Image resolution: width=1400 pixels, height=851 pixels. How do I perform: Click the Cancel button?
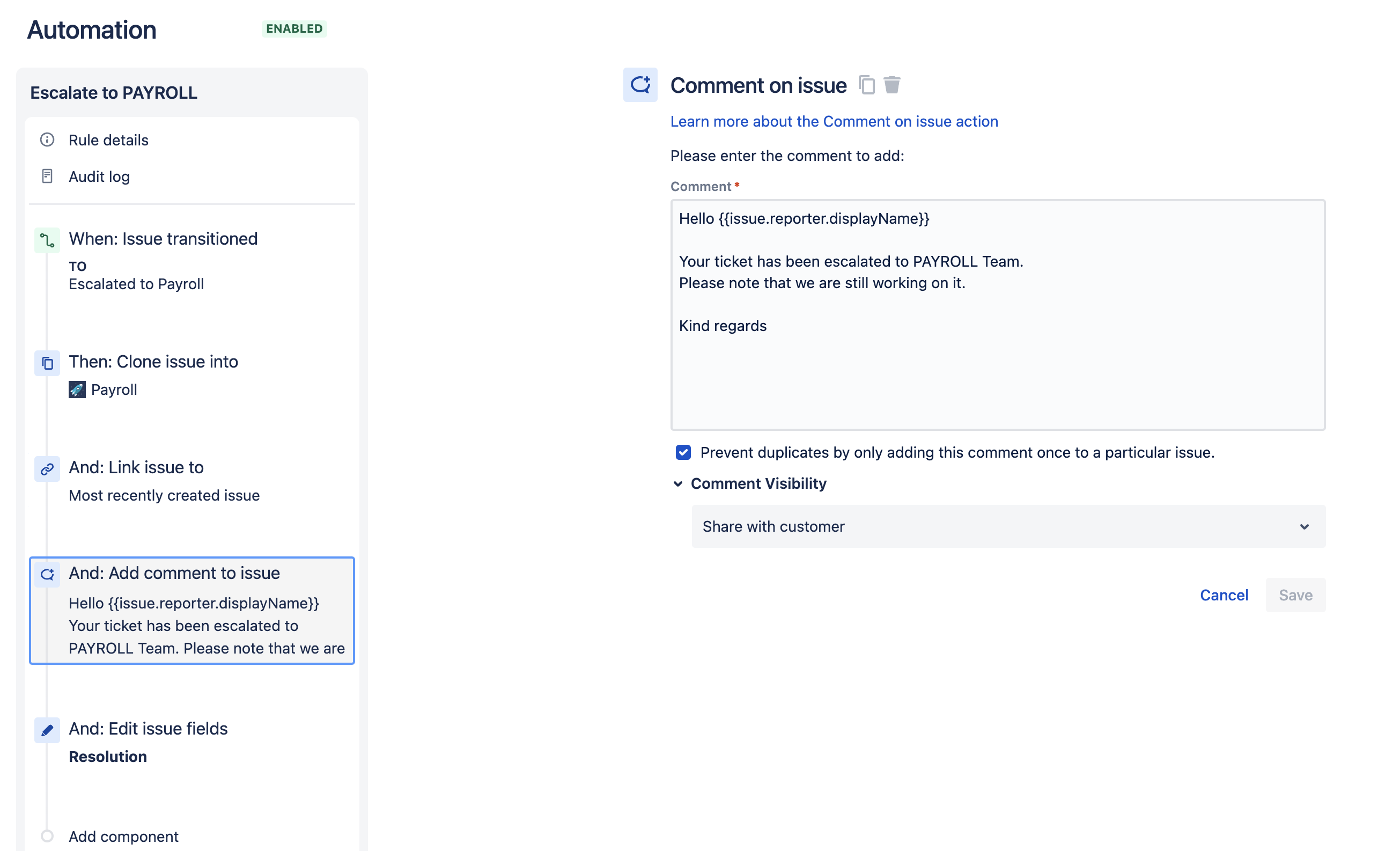click(1224, 595)
